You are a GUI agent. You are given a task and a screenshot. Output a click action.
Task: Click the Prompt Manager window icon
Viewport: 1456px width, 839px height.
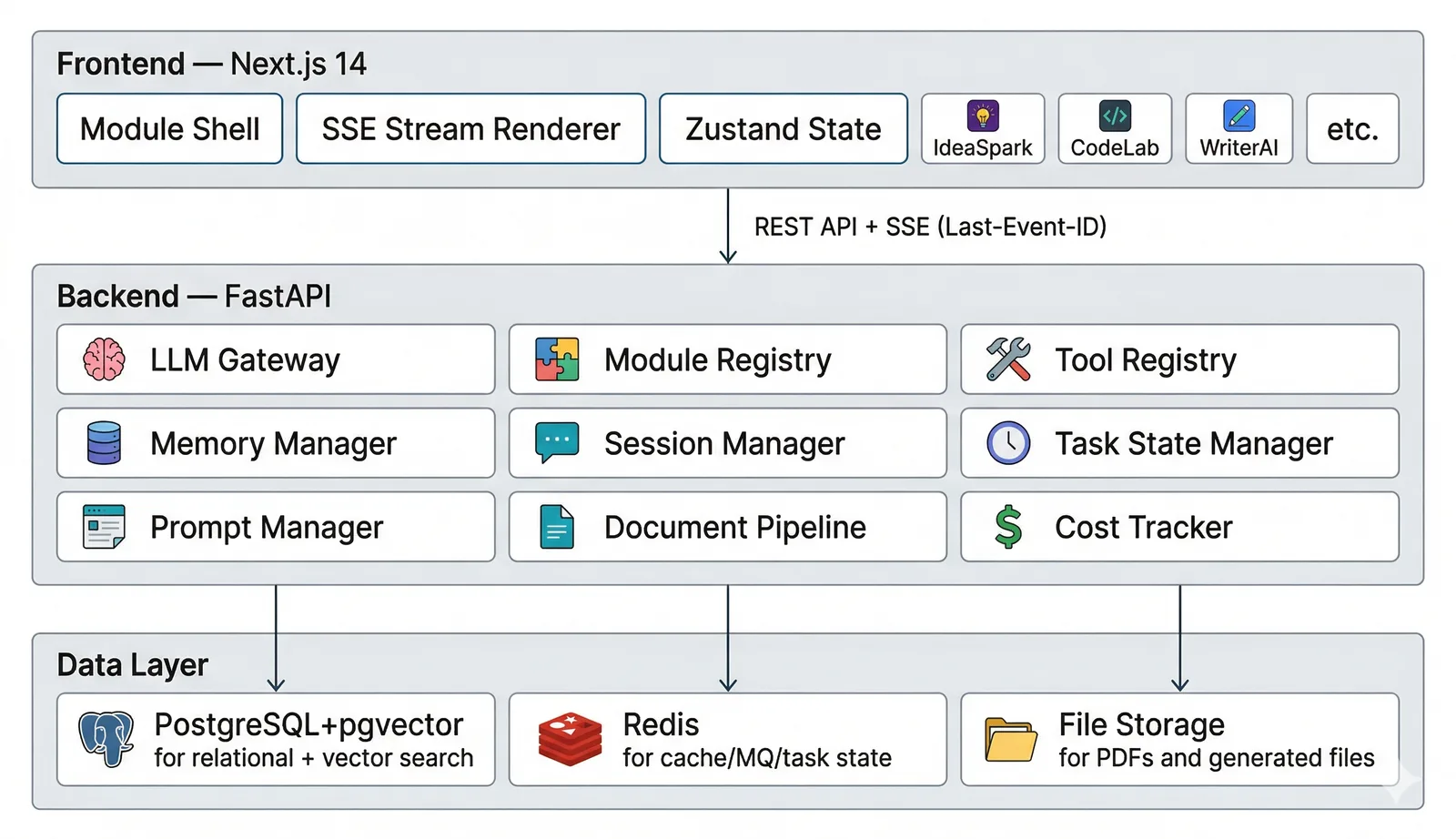click(104, 527)
